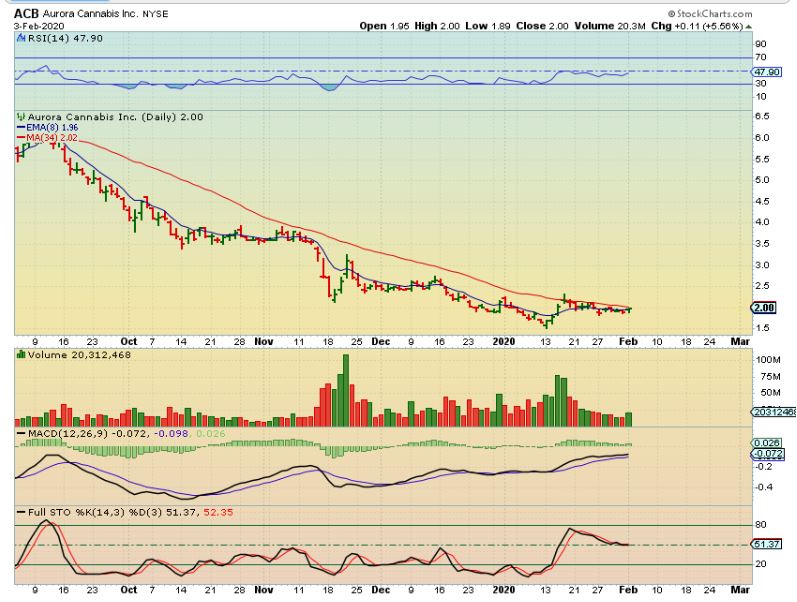Click the Open 1.95 value

pos(384,26)
